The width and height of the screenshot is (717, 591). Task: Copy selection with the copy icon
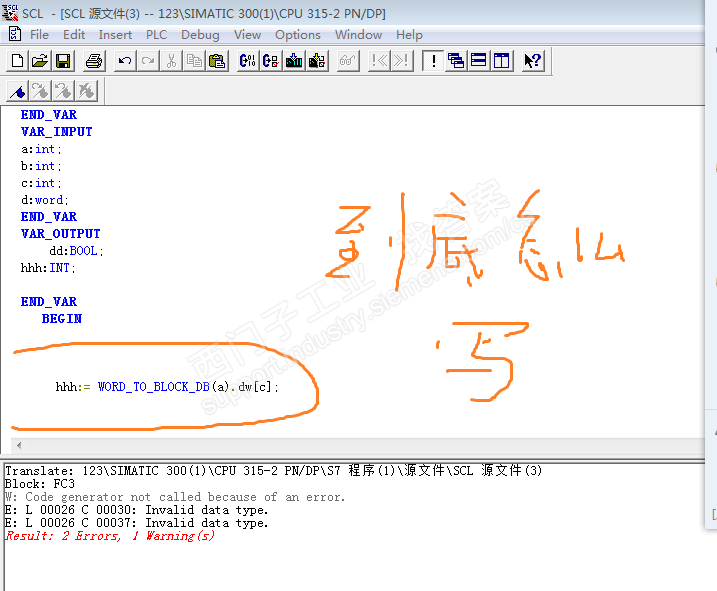pos(194,60)
